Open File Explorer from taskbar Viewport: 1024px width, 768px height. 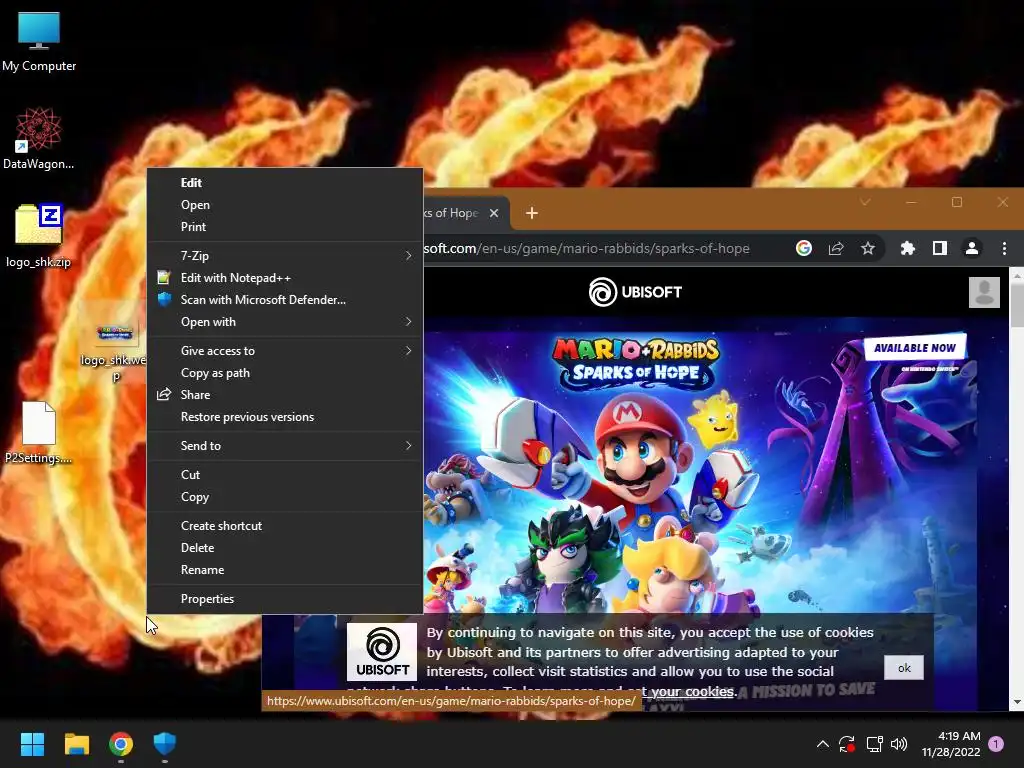(76, 744)
